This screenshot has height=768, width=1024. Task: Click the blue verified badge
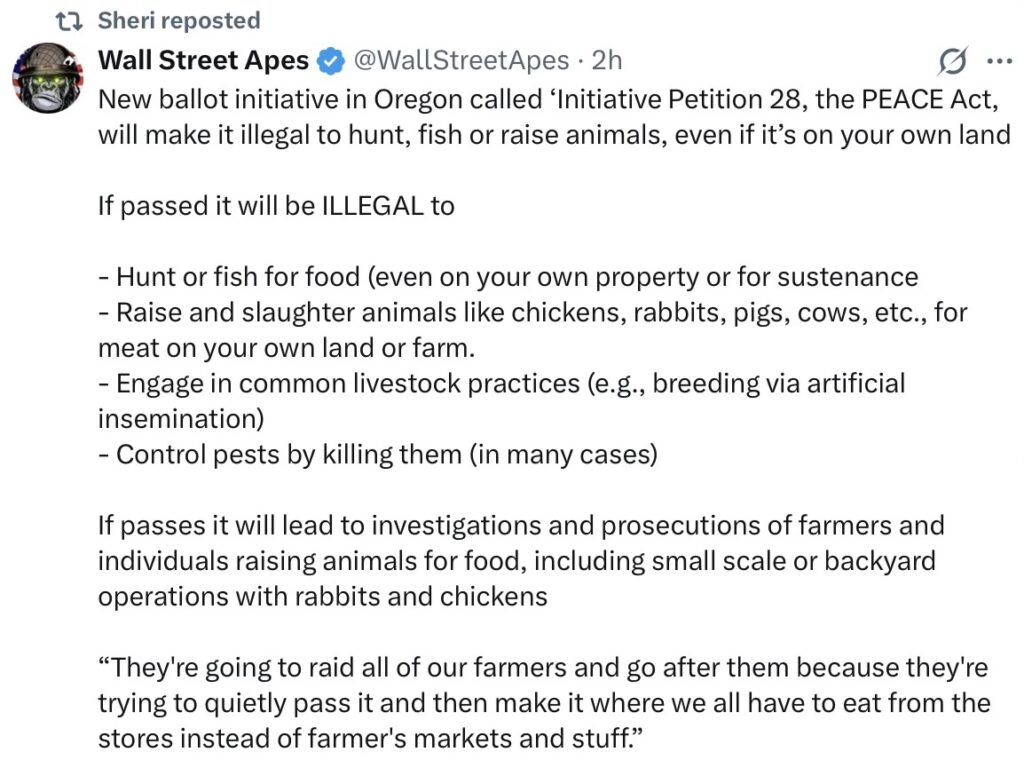[329, 61]
